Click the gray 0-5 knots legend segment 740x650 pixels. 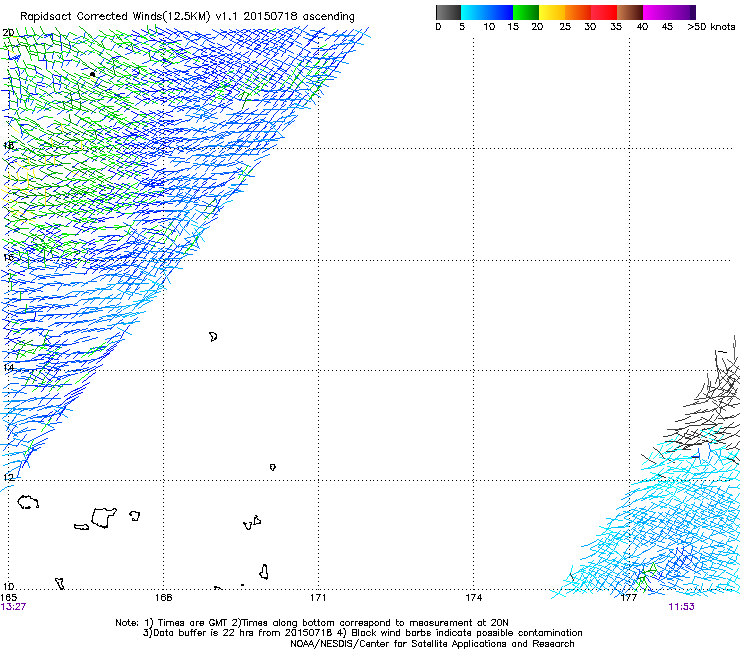coord(448,12)
